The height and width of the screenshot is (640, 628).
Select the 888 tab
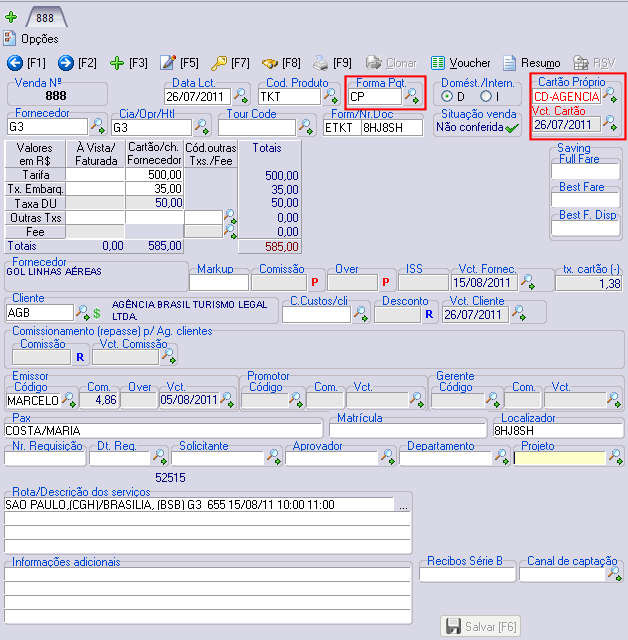click(45, 18)
